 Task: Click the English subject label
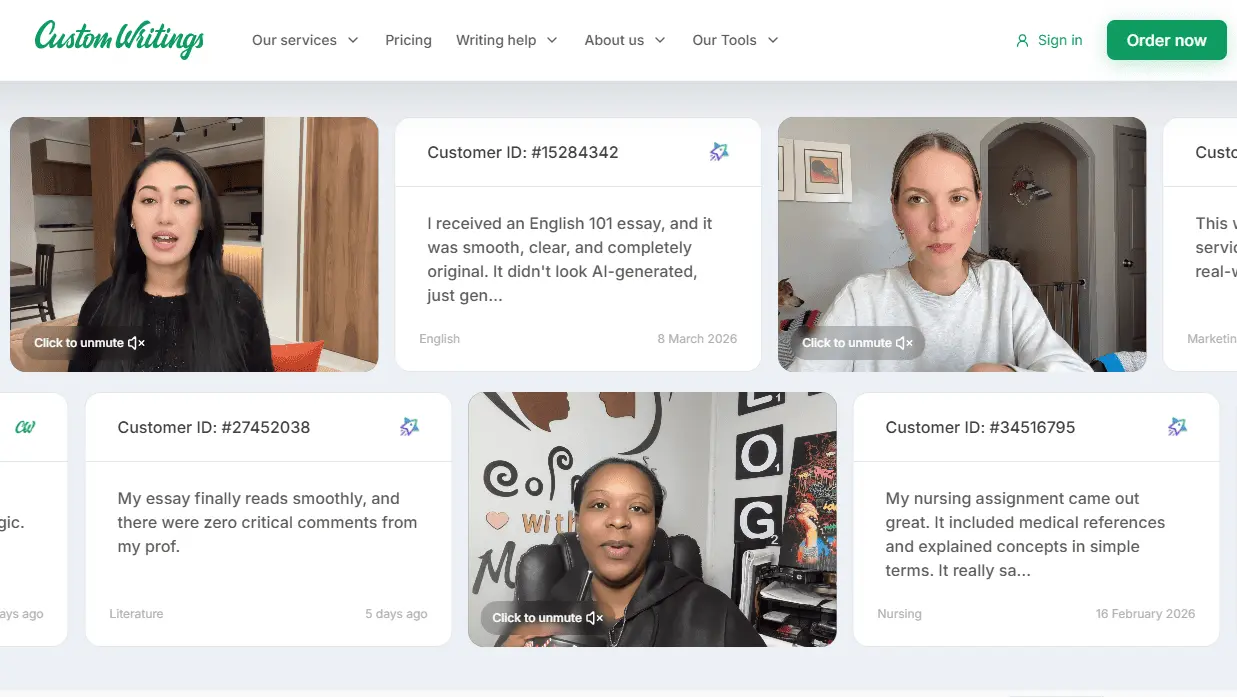(440, 339)
